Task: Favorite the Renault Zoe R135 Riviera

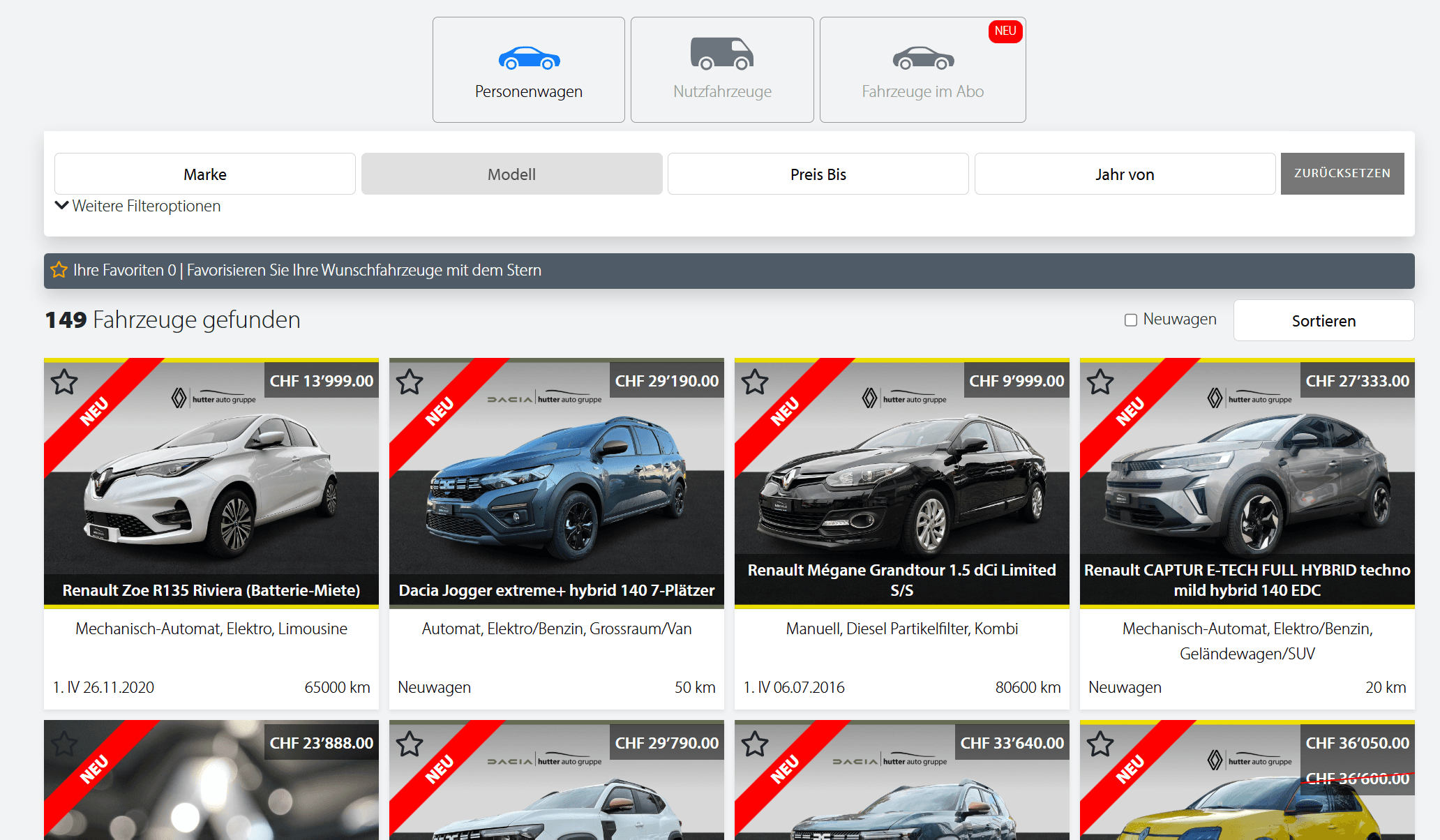Action: tap(64, 382)
